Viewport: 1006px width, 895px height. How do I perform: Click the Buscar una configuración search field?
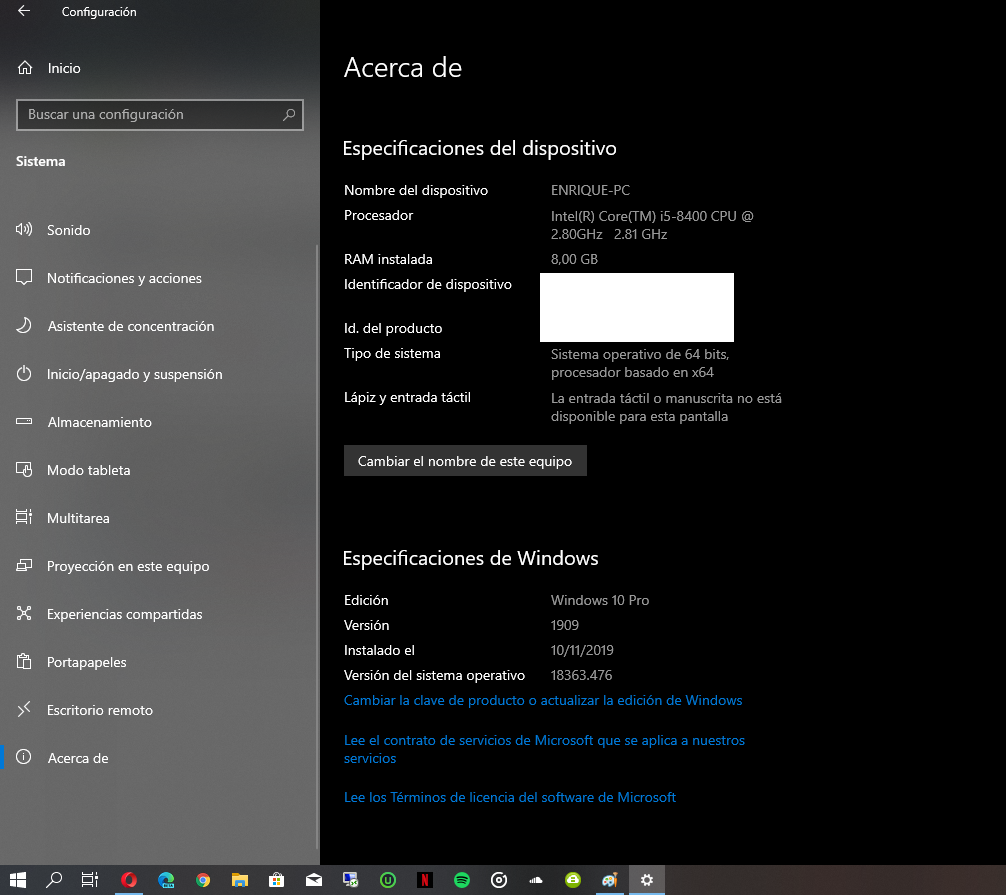pyautogui.click(x=160, y=115)
